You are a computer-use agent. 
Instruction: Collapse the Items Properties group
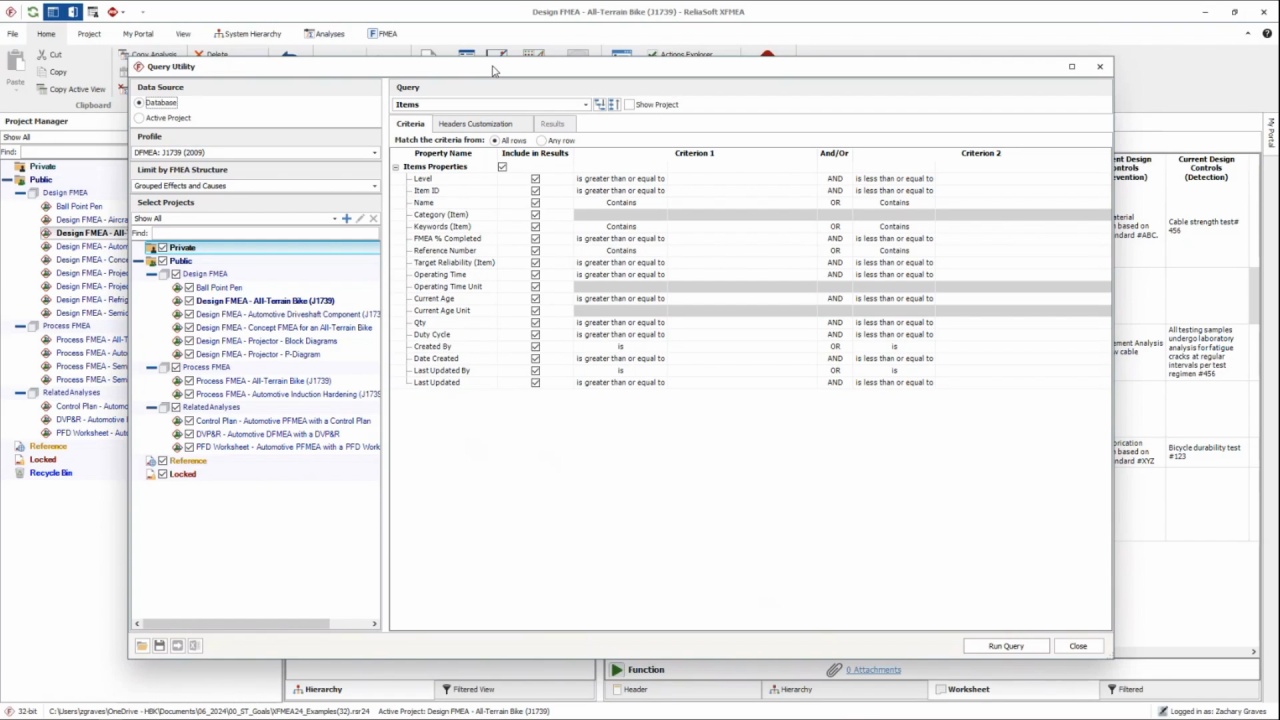[x=396, y=167]
